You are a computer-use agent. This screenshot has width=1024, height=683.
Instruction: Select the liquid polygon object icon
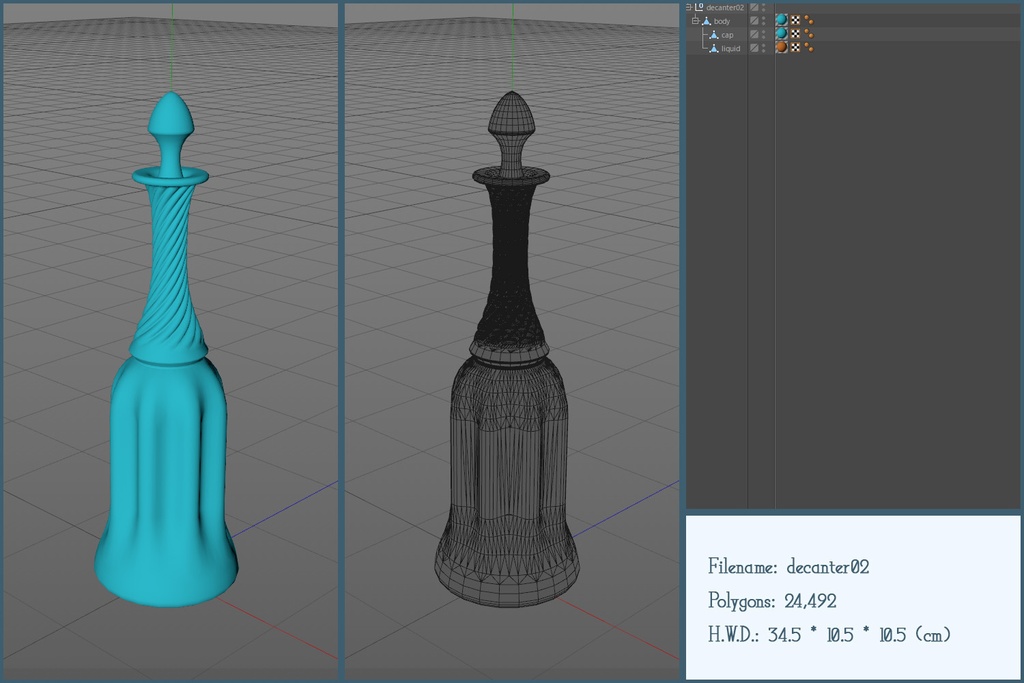(x=714, y=48)
